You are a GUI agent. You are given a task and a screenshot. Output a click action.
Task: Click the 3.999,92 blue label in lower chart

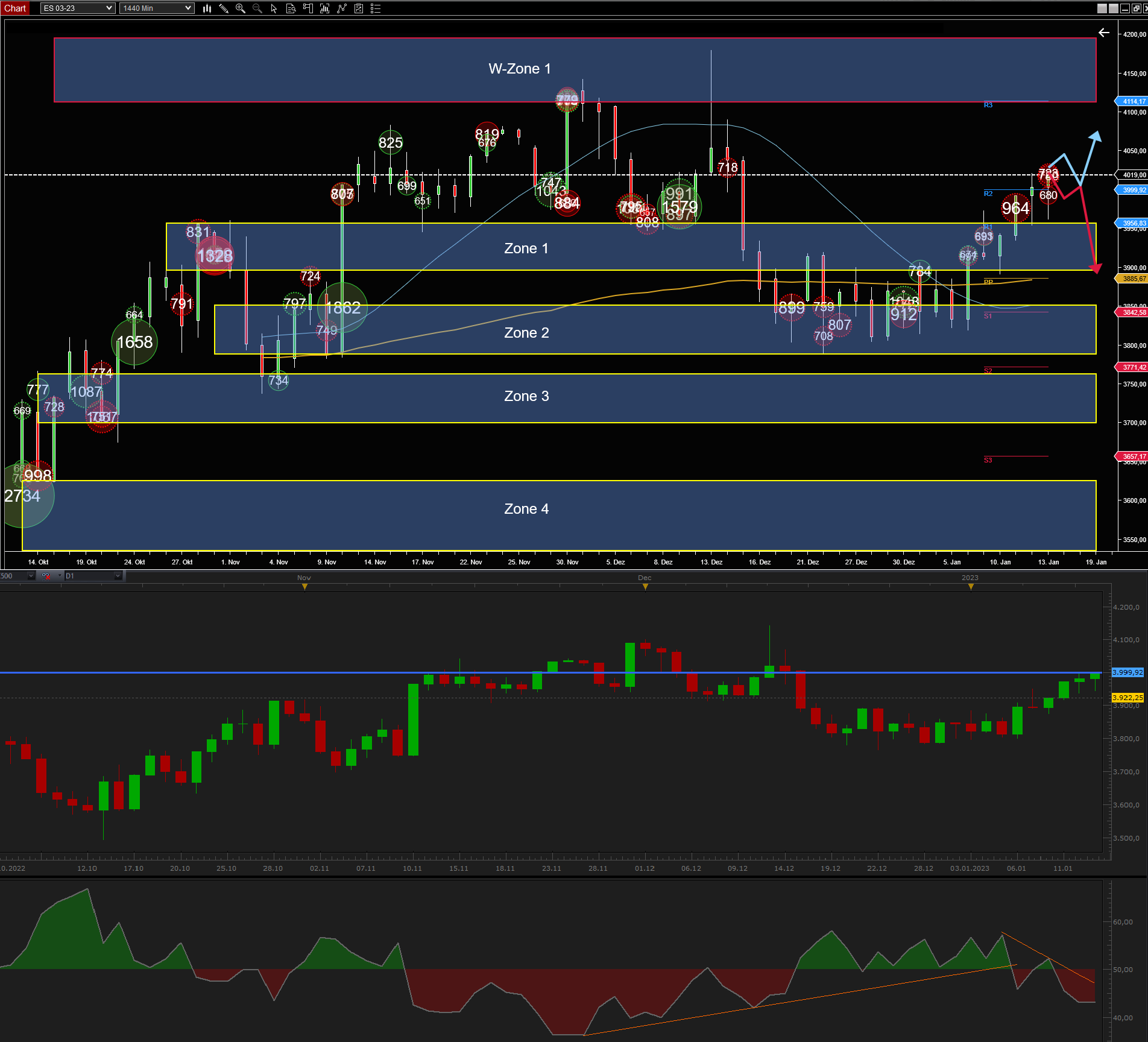[1127, 672]
